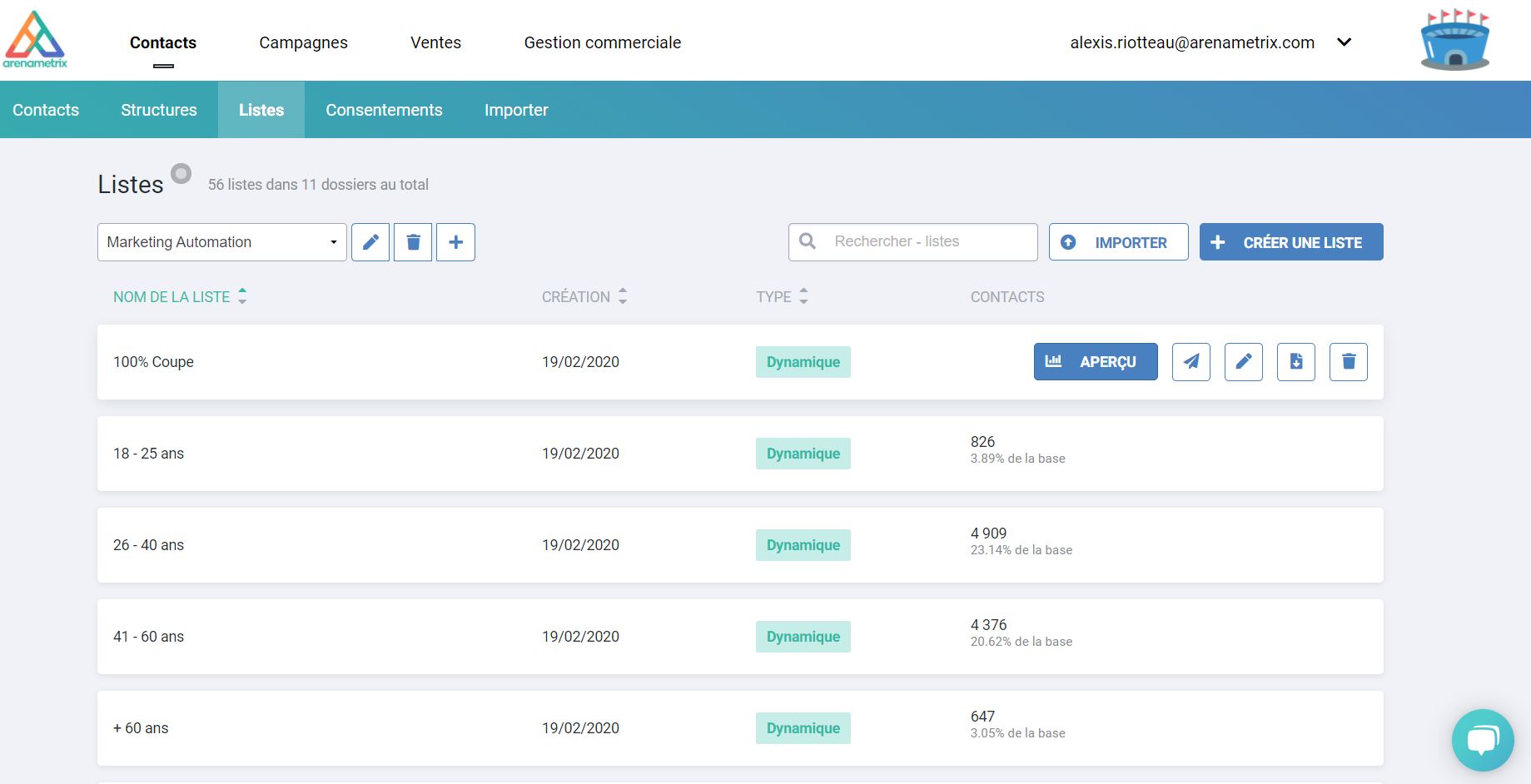This screenshot has height=784, width=1531.
Task: Click the 647 contacts count
Action: click(x=982, y=717)
